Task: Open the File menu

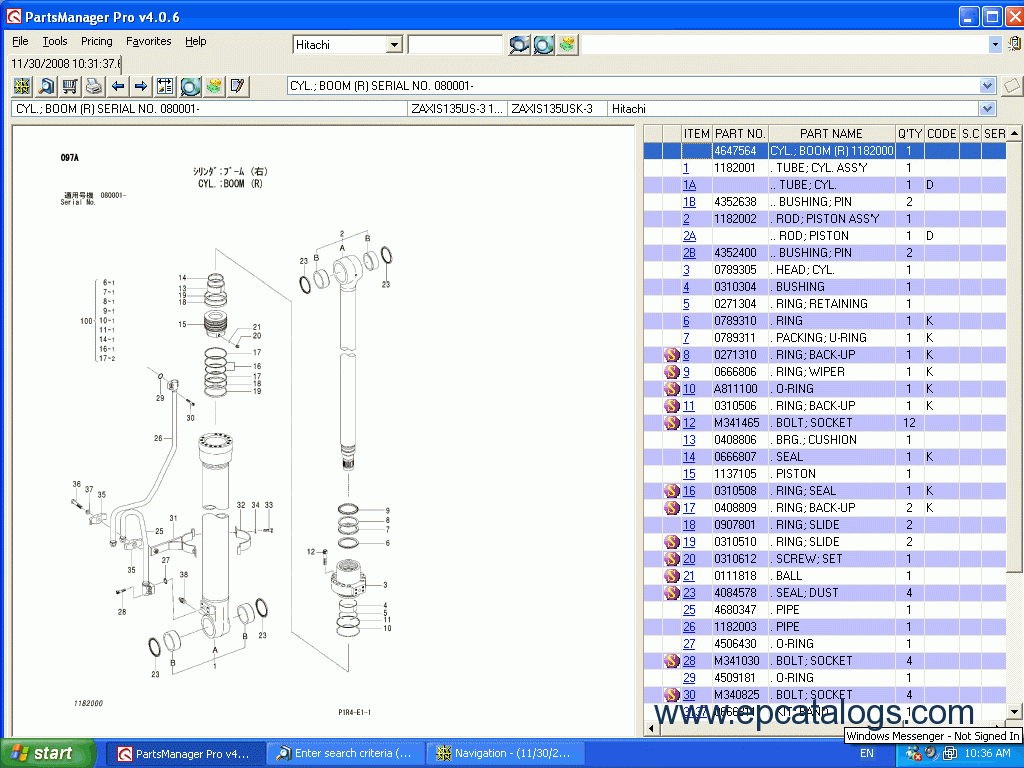Action: tap(20, 41)
